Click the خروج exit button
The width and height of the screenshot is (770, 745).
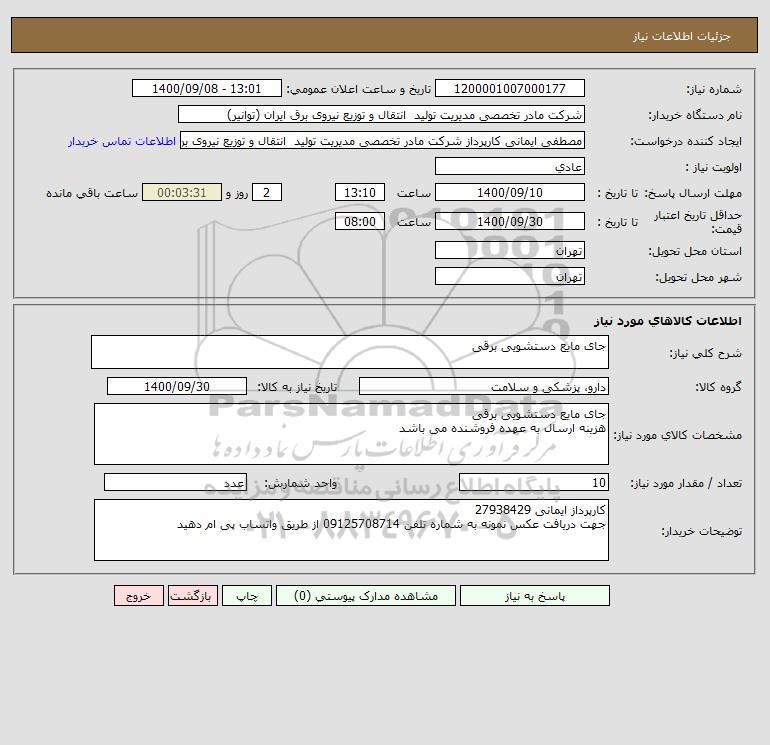(x=138, y=596)
